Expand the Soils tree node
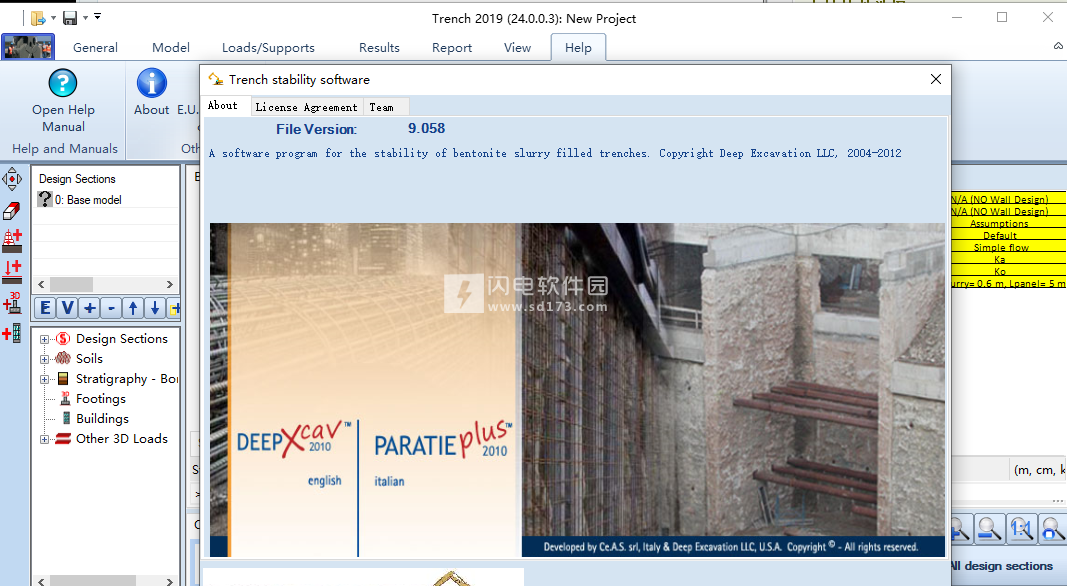The width and height of the screenshot is (1067, 586). [x=44, y=359]
